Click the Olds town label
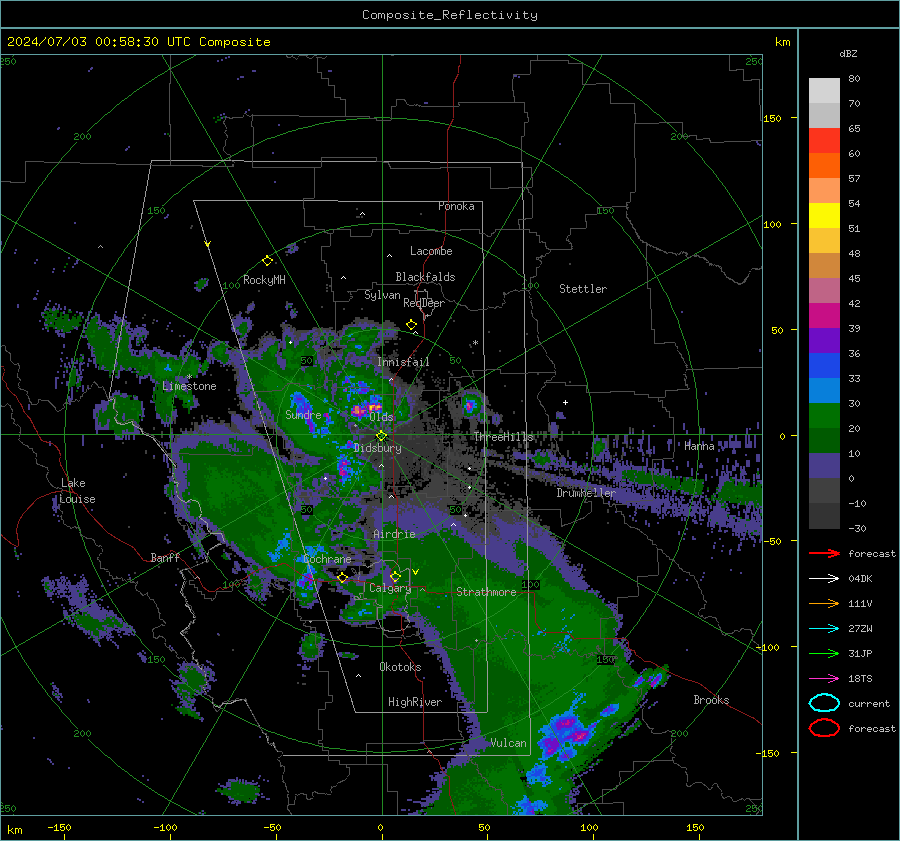Viewport: 900px width, 841px height. [381, 417]
